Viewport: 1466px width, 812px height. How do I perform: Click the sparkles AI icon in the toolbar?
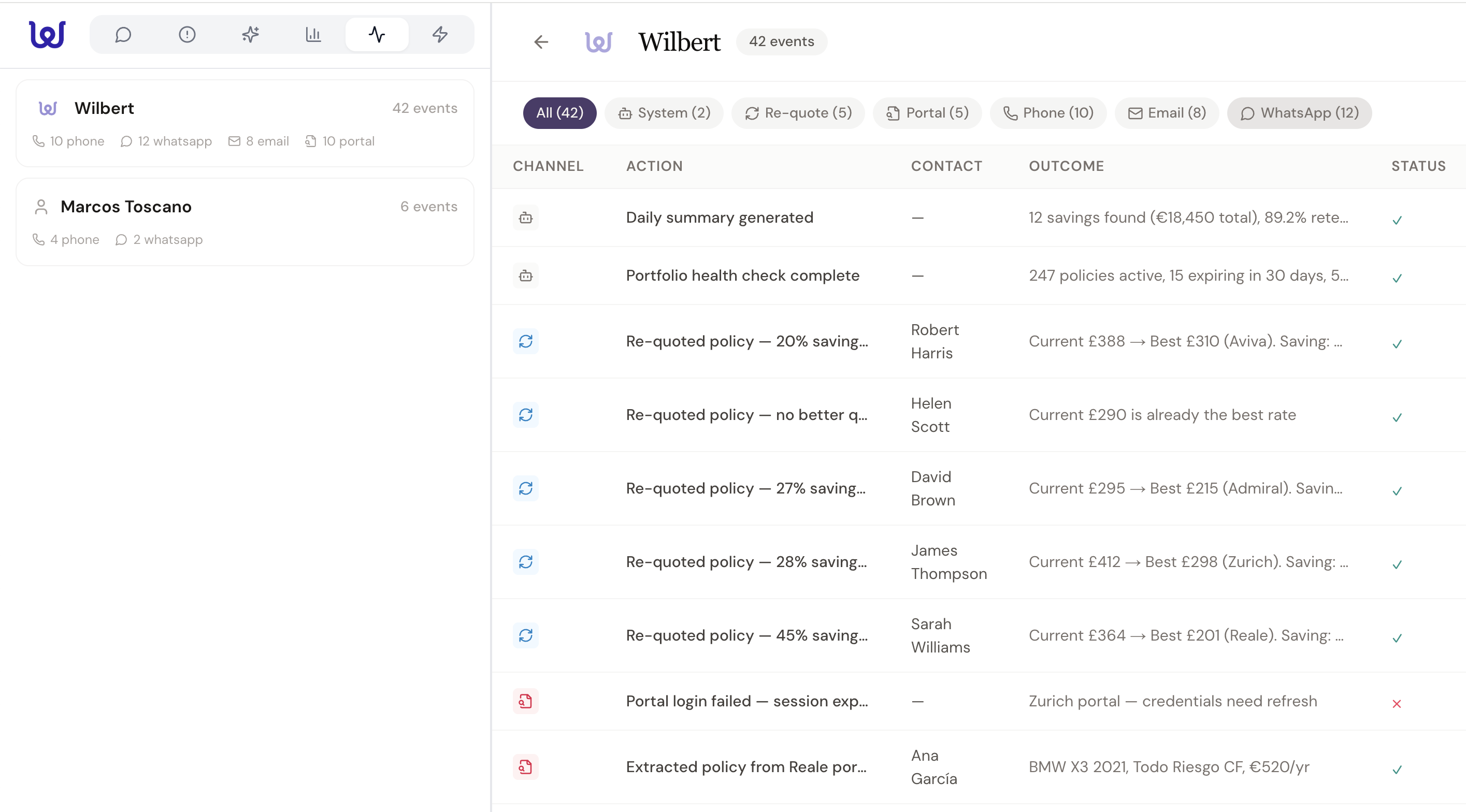pyautogui.click(x=250, y=34)
